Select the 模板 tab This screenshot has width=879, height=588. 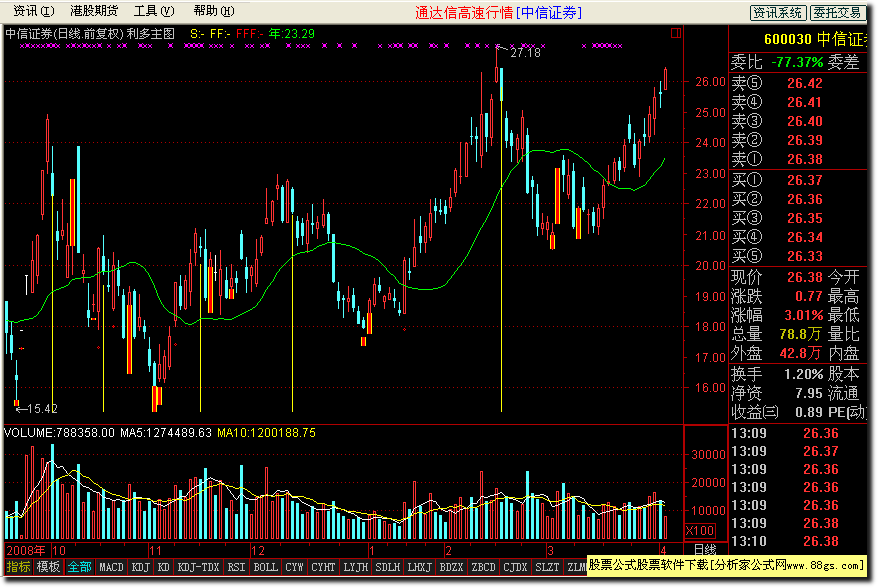[48, 567]
